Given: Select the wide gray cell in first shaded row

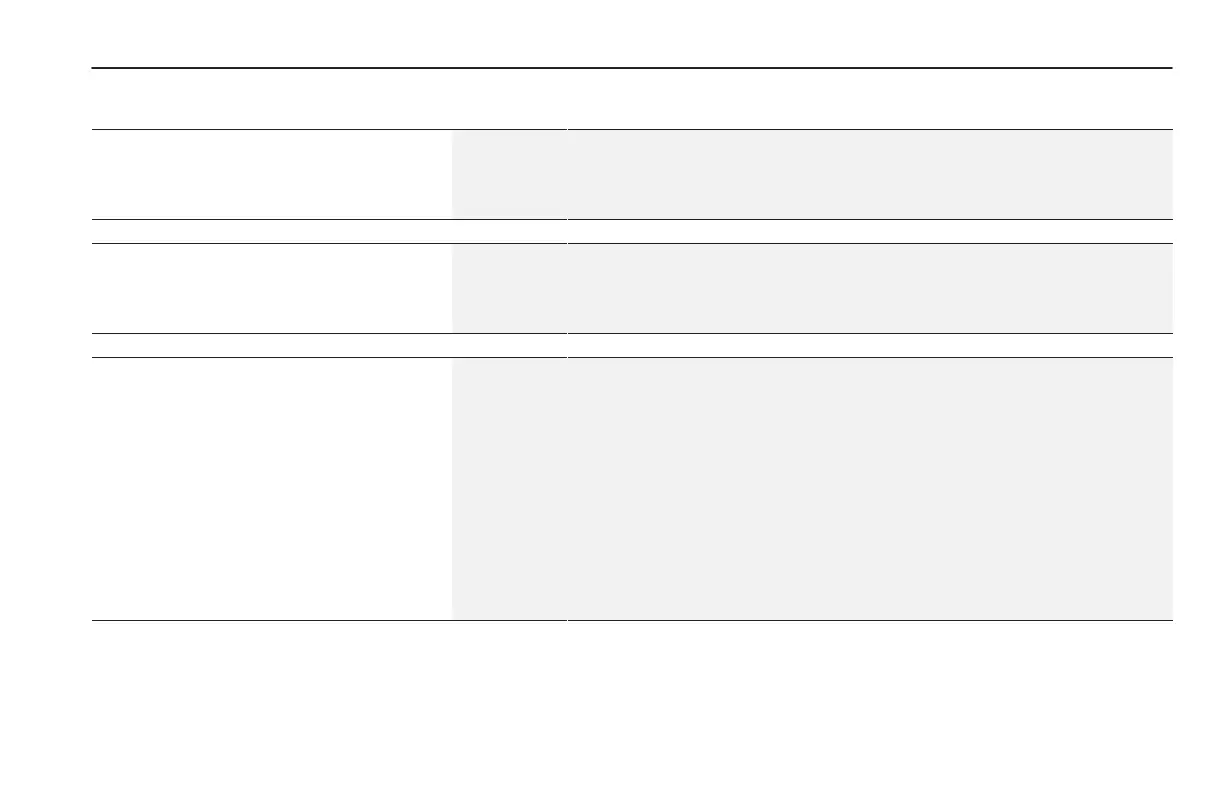Looking at the screenshot, I should 869,174.
